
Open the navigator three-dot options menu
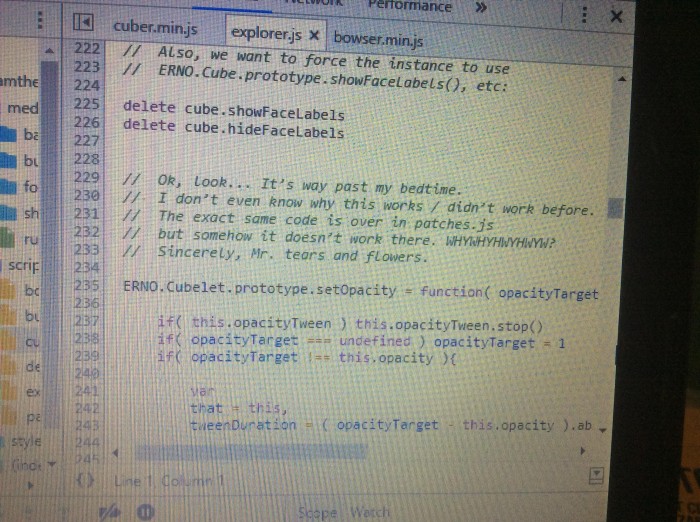(x=40, y=20)
